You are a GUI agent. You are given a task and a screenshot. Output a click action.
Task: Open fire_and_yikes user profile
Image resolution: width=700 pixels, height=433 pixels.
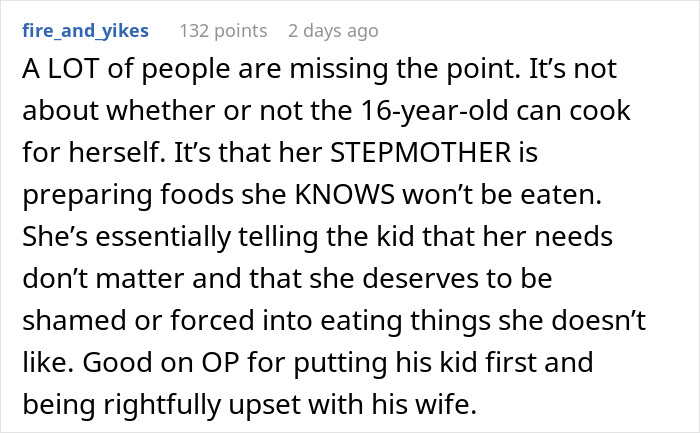pyautogui.click(x=84, y=31)
